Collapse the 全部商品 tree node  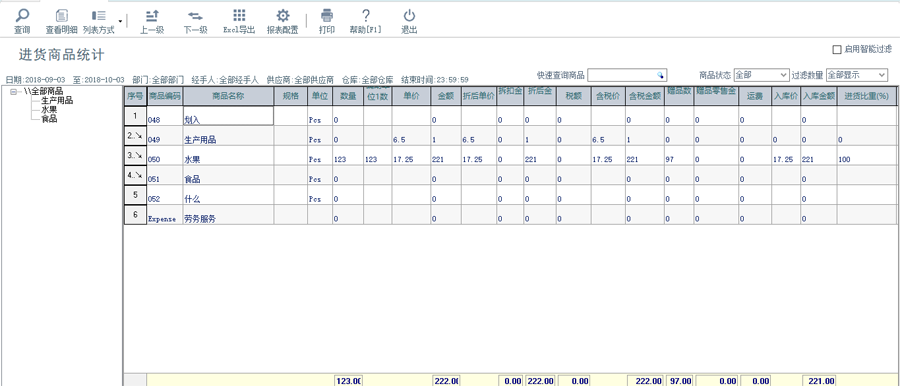(x=14, y=91)
